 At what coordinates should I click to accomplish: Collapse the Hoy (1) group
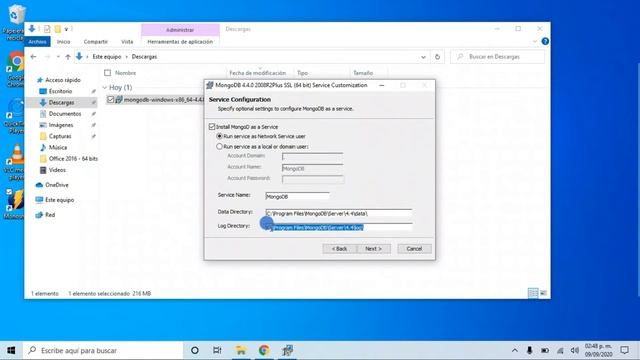tap(105, 87)
